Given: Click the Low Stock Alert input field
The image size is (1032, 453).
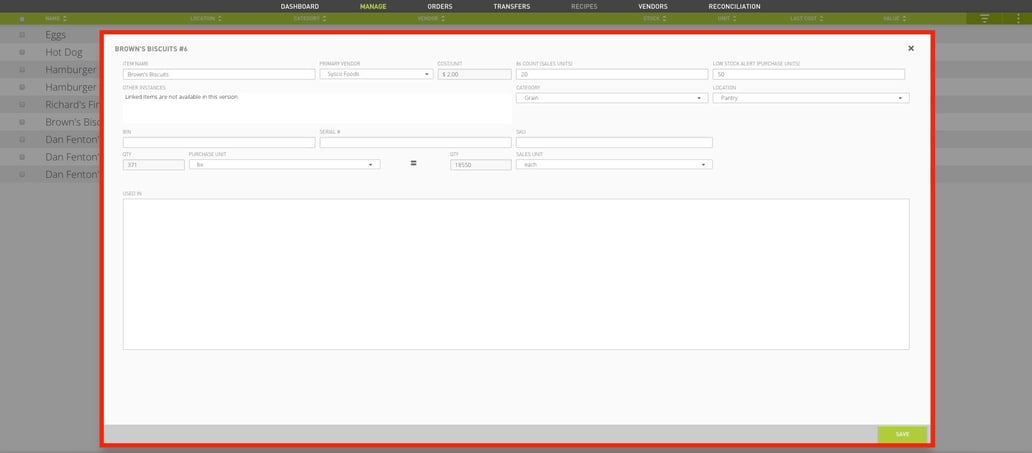Looking at the screenshot, I should [809, 74].
